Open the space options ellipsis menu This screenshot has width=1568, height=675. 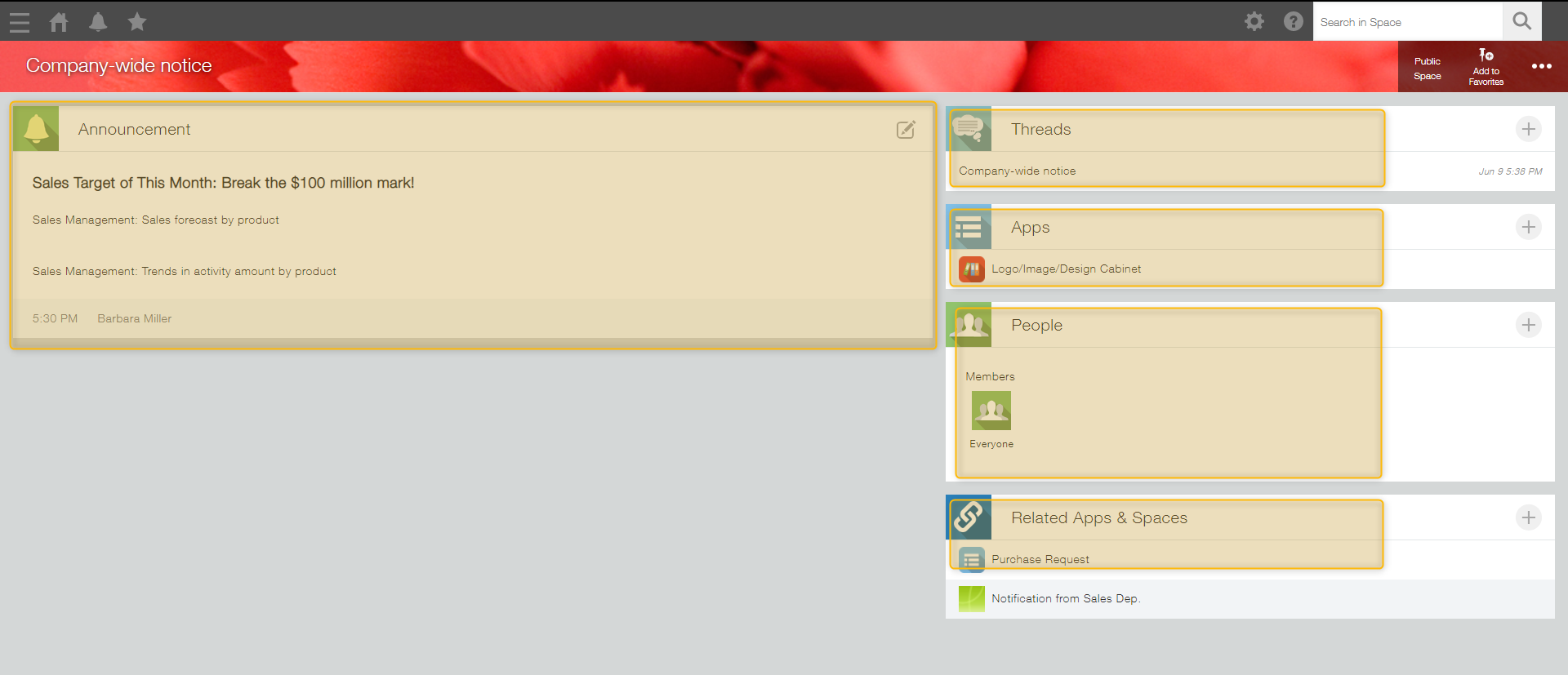1541,66
